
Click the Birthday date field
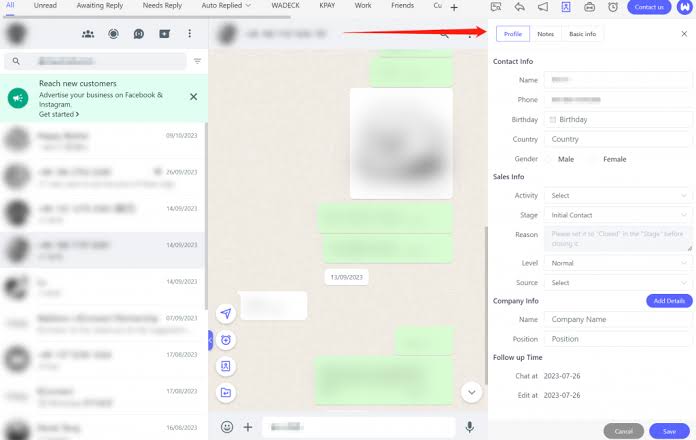[618, 119]
